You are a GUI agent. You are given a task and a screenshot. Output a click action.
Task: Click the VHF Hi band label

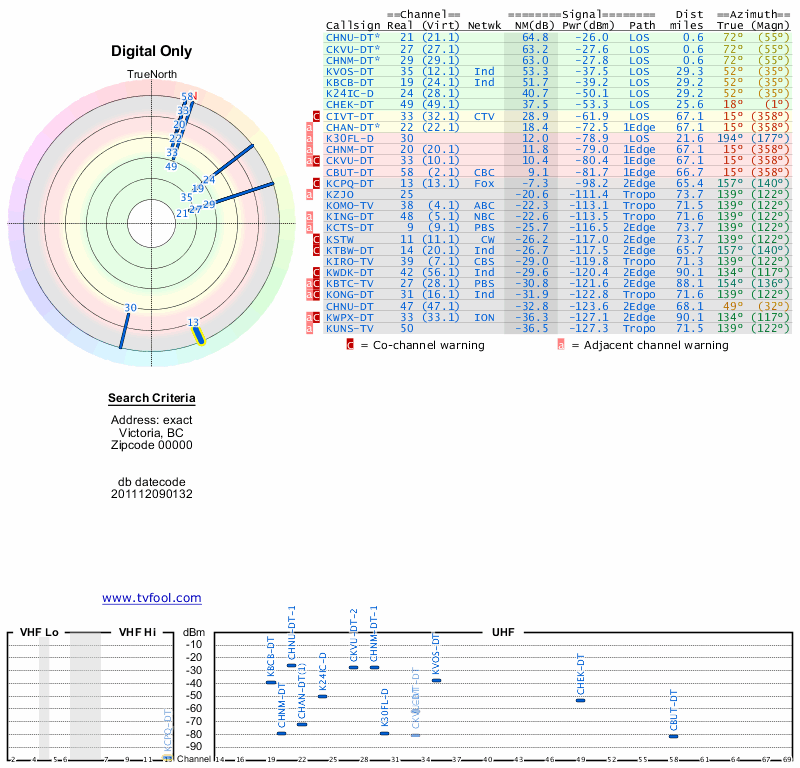point(137,632)
